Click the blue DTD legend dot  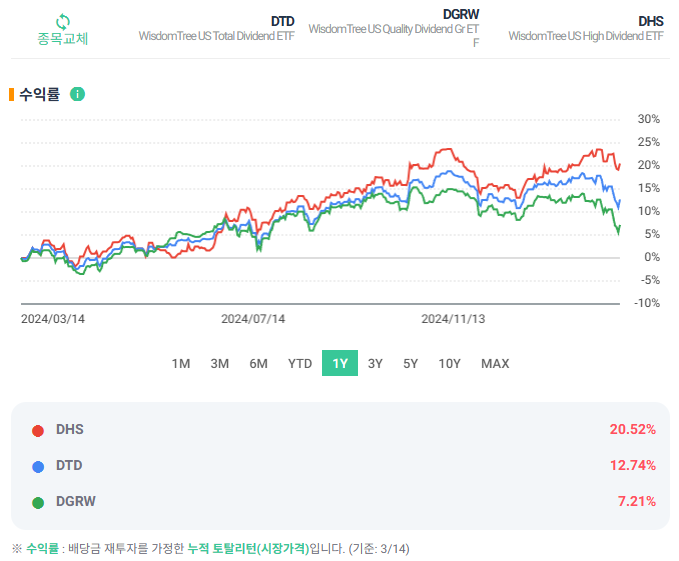click(x=38, y=467)
